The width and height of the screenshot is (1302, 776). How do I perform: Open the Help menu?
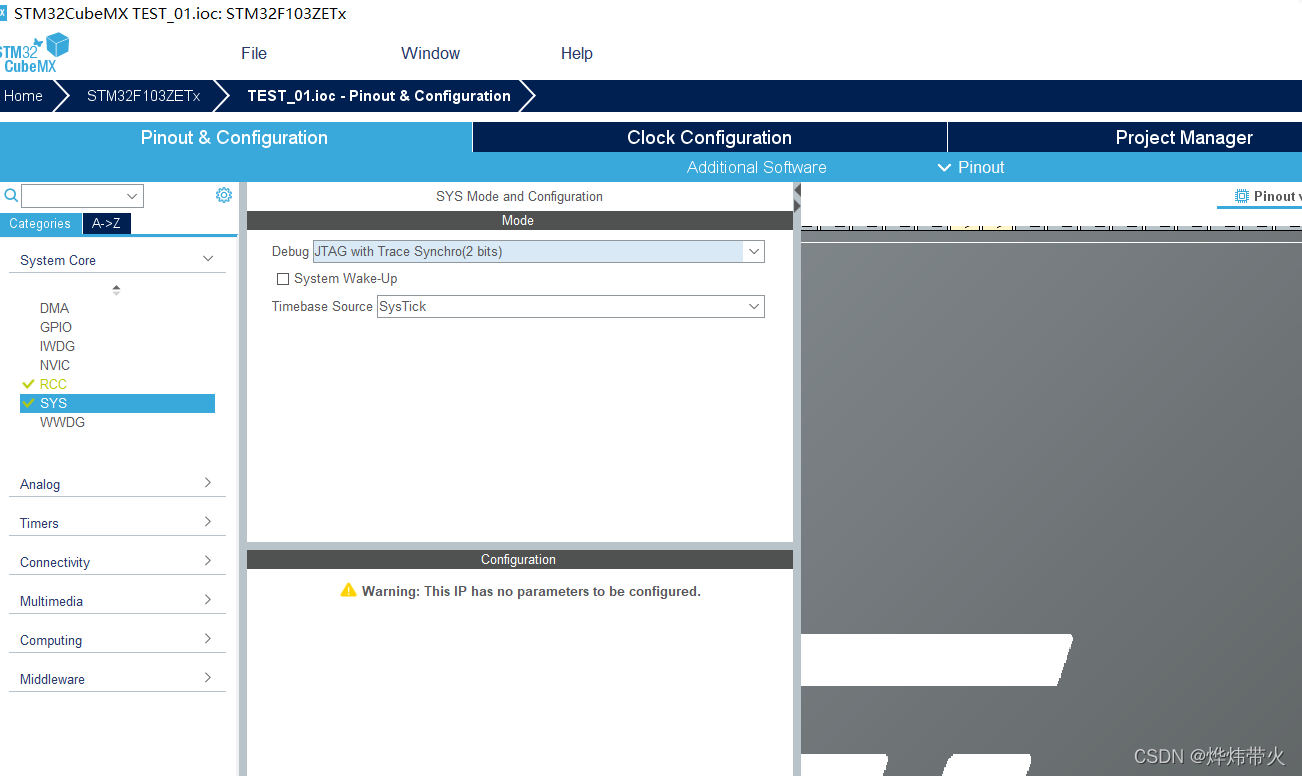pos(576,53)
